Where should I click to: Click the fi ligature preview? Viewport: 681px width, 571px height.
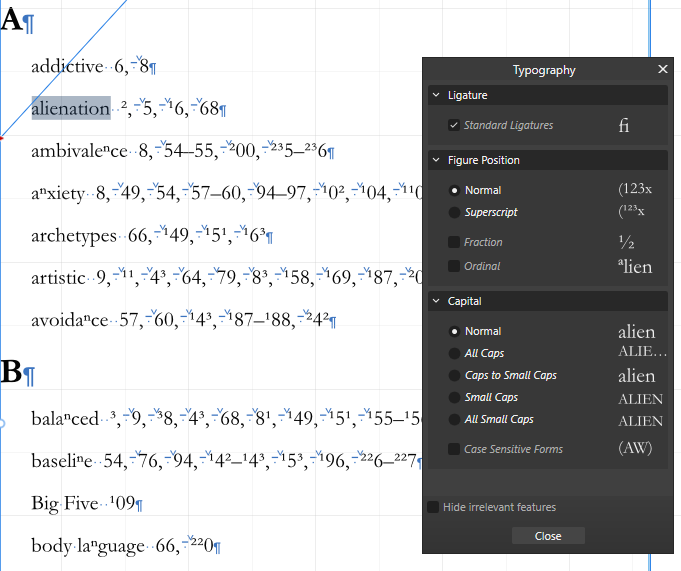point(624,125)
